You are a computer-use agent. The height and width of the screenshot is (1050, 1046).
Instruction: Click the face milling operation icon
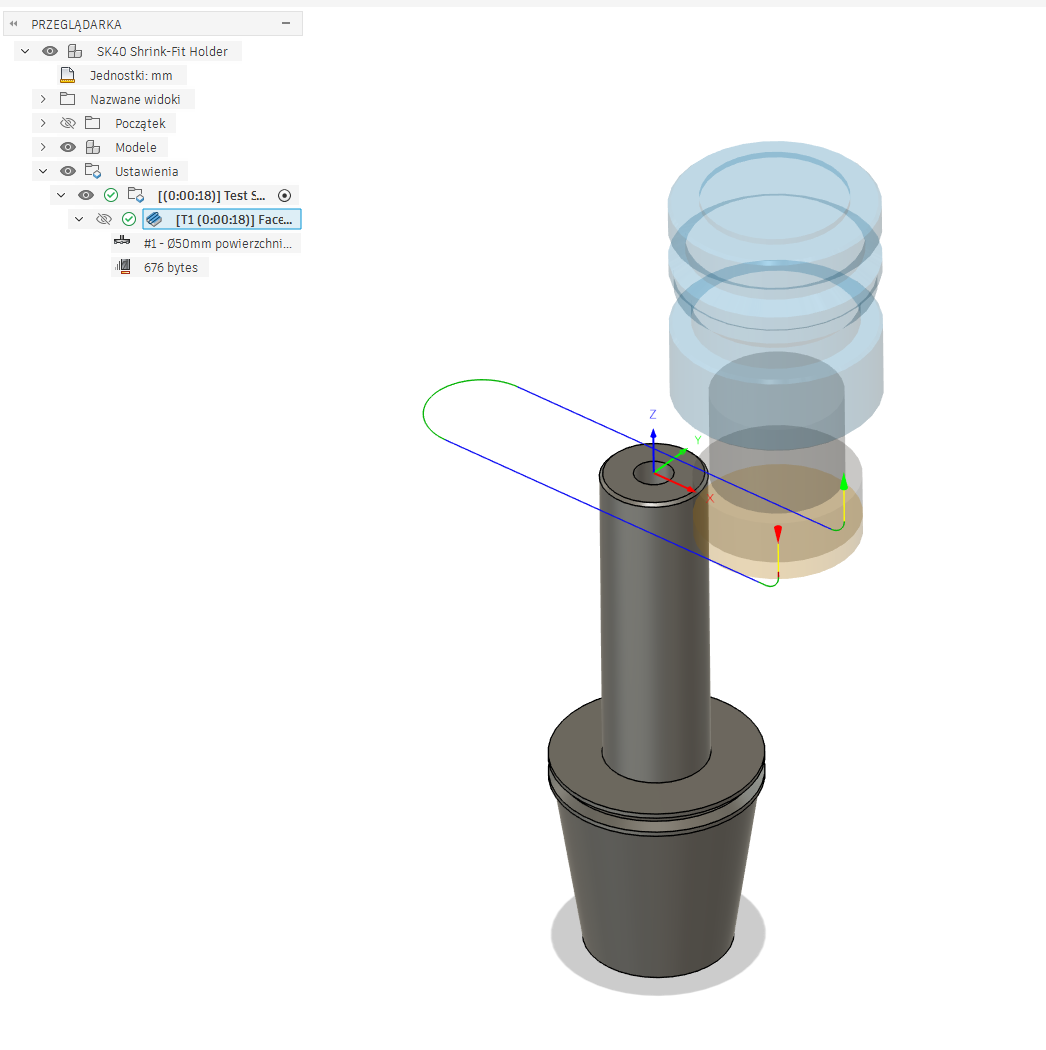pyautogui.click(x=154, y=219)
